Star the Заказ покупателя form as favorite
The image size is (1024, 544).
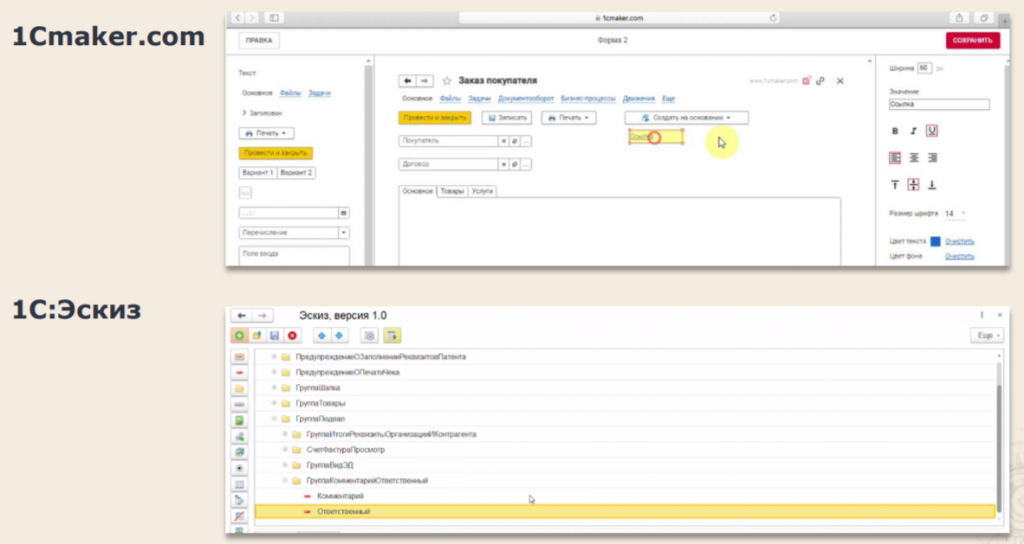pyautogui.click(x=447, y=81)
